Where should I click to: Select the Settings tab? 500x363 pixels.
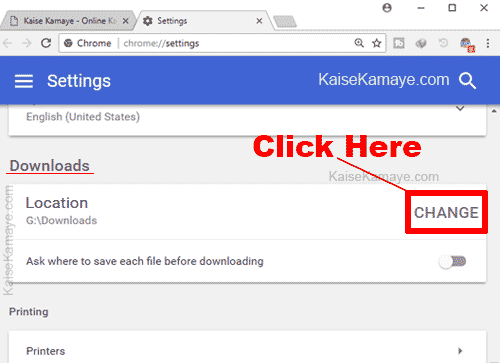[203, 21]
